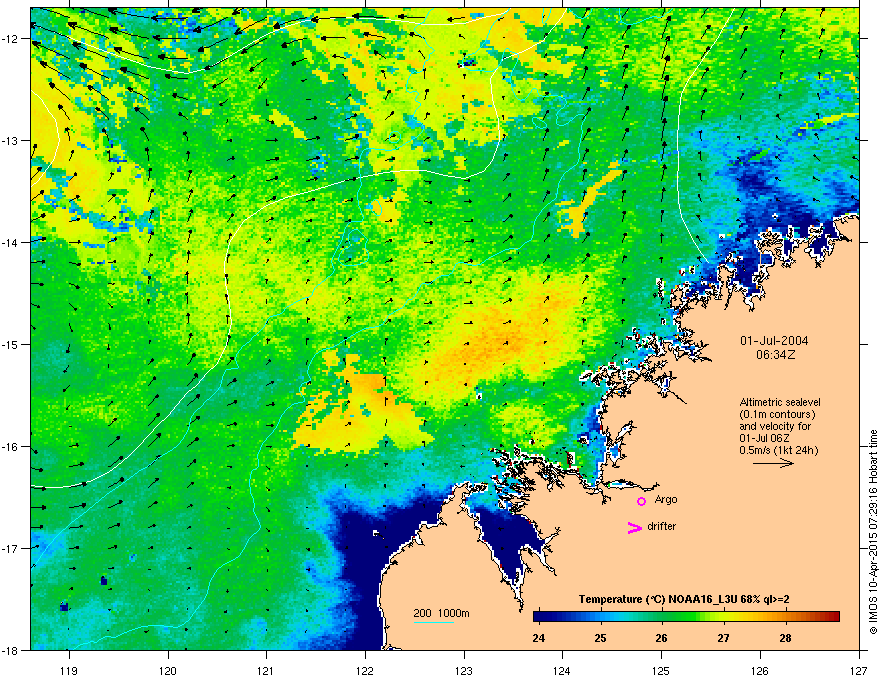The image size is (880, 680).
Task: Click the longitude axis label '122'
Action: tap(365, 670)
